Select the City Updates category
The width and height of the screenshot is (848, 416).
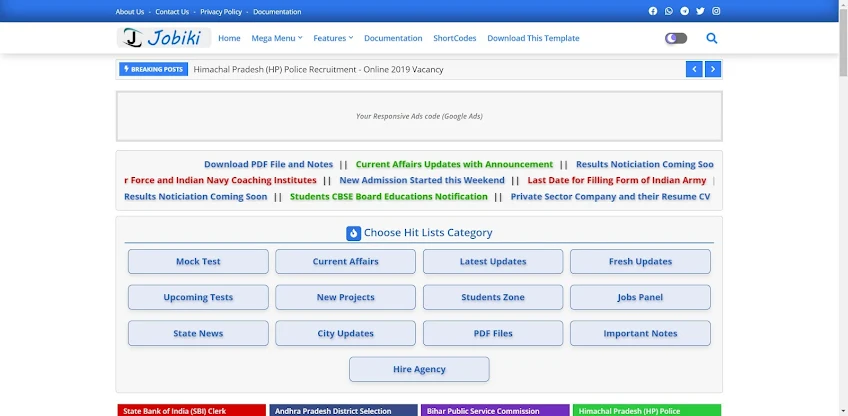click(x=346, y=333)
